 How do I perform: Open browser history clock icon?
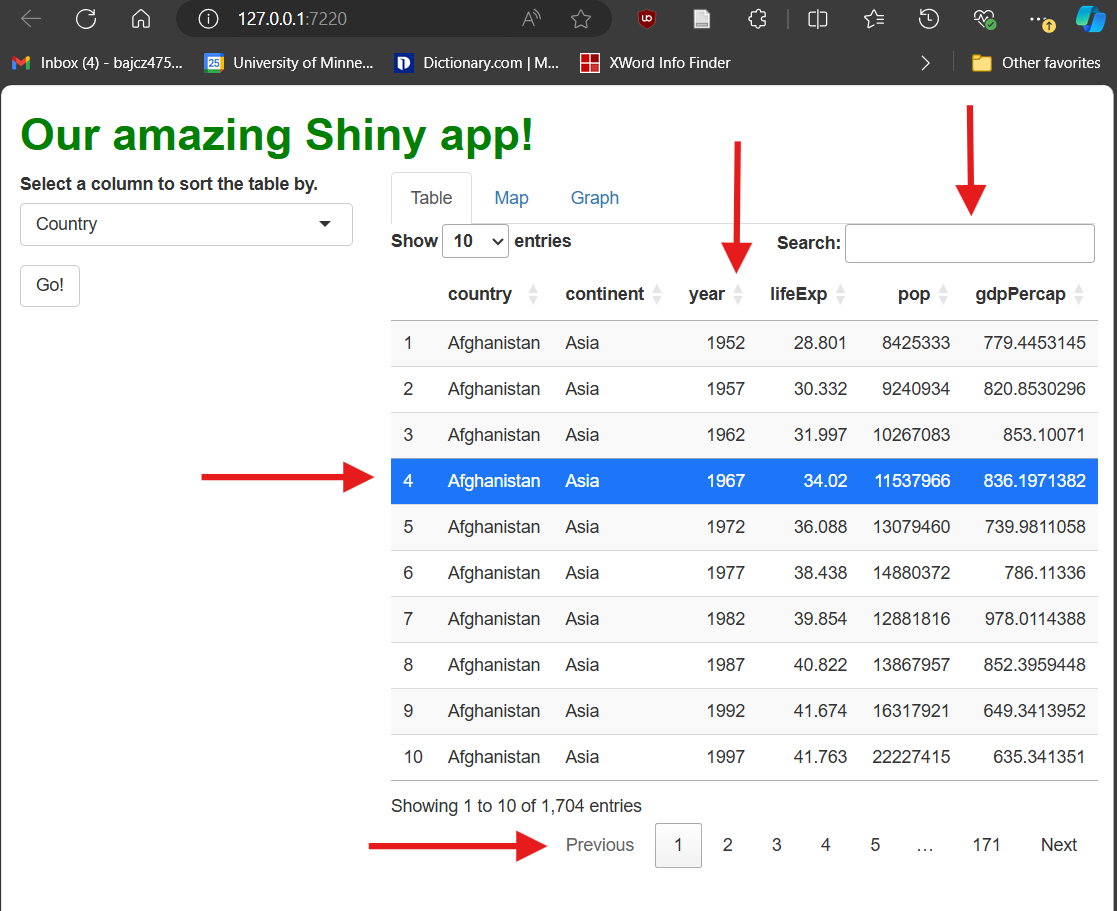coord(929,19)
